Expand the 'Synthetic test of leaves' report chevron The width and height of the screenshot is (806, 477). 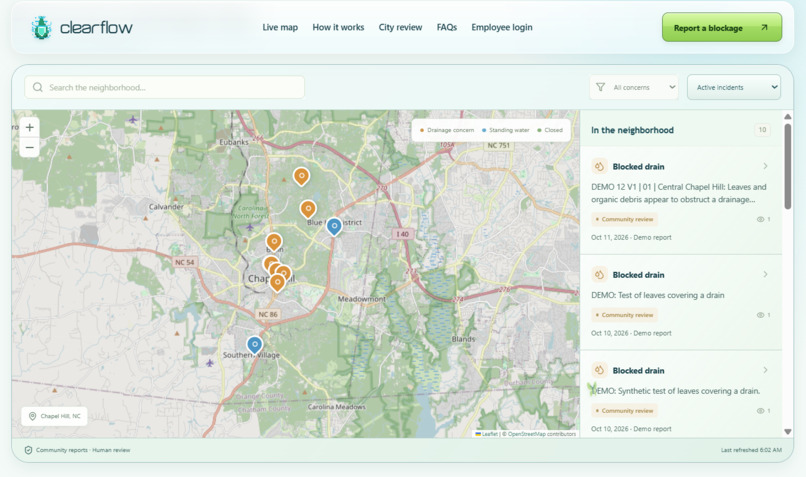[x=765, y=370]
